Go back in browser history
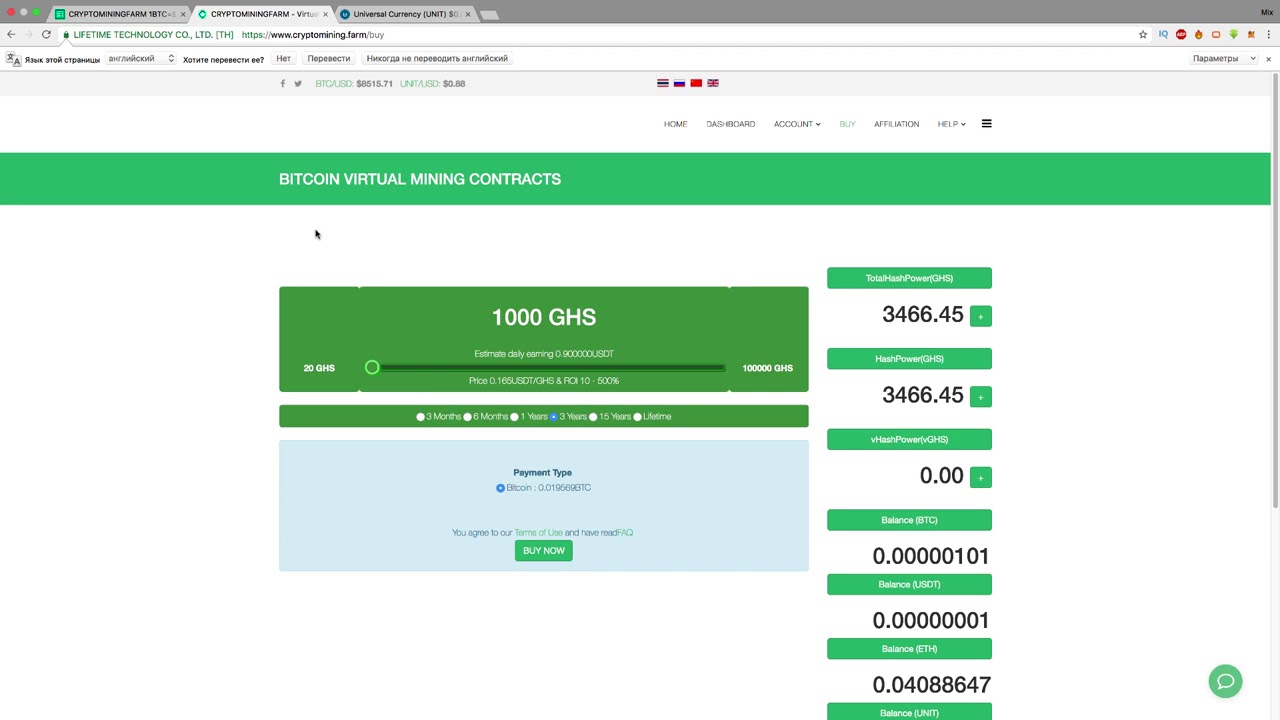Viewport: 1280px width, 720px height. tap(11, 35)
